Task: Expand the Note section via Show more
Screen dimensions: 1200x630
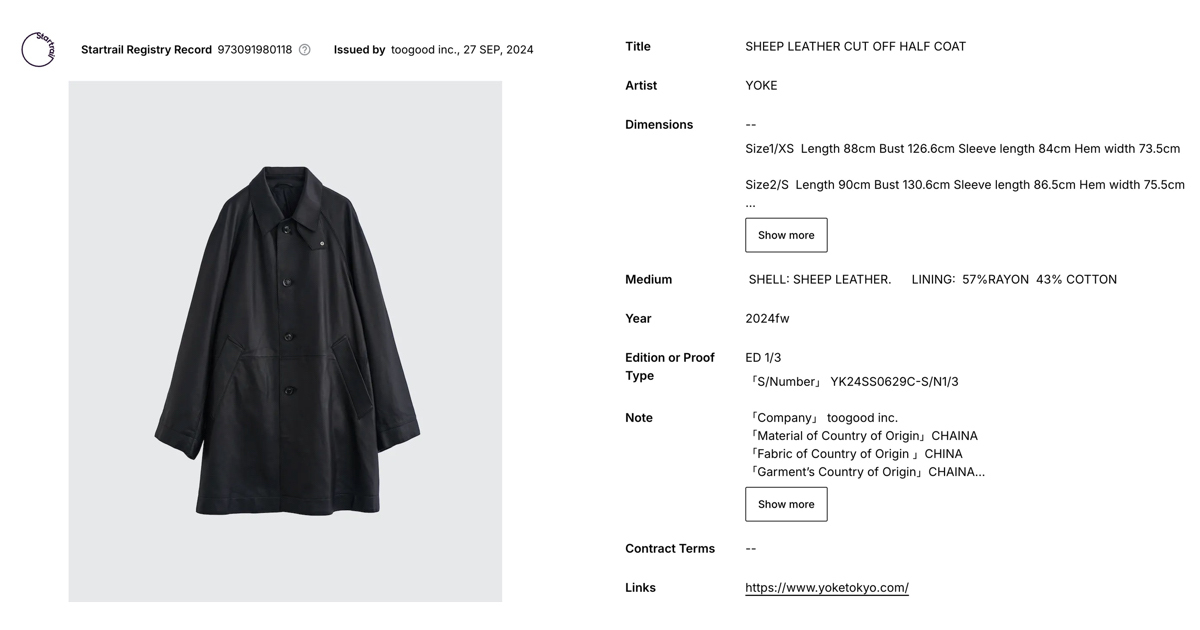Action: (786, 504)
